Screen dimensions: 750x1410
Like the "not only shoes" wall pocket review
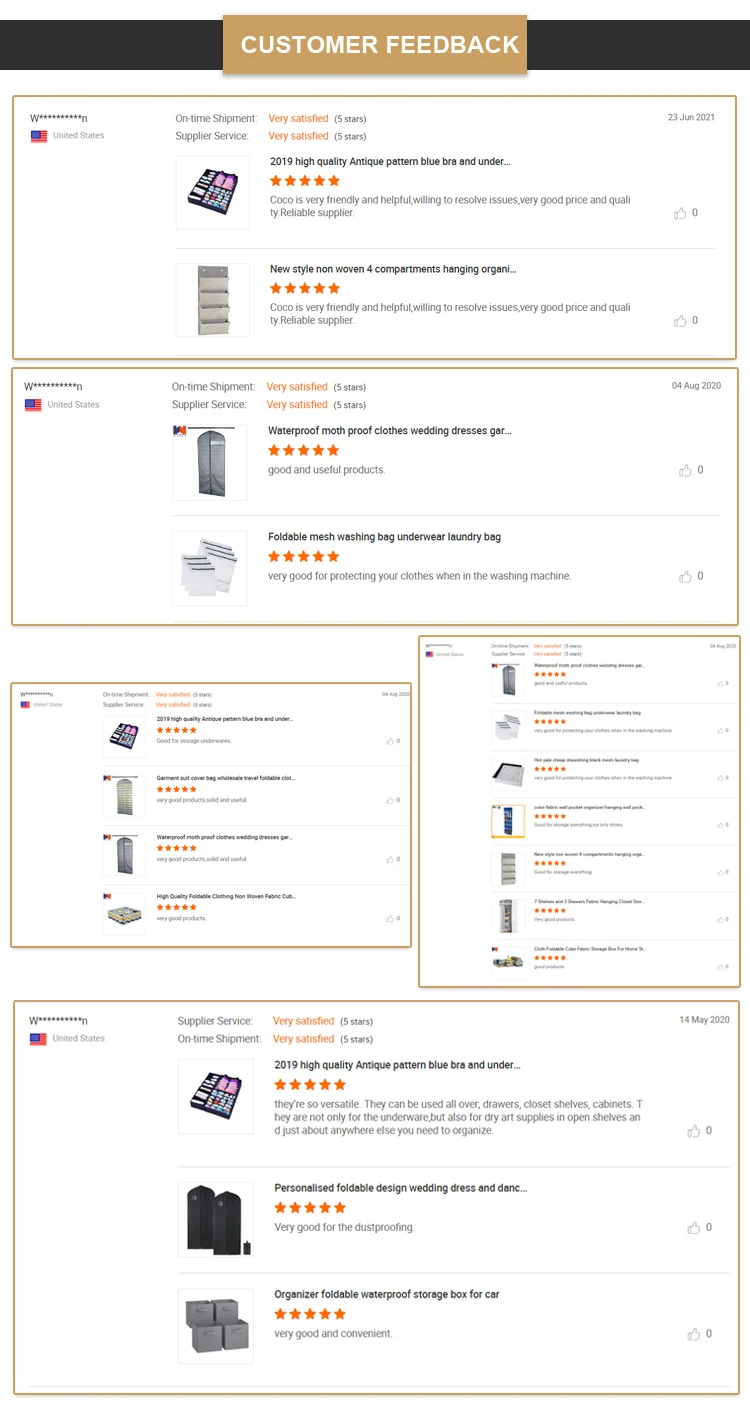721,825
